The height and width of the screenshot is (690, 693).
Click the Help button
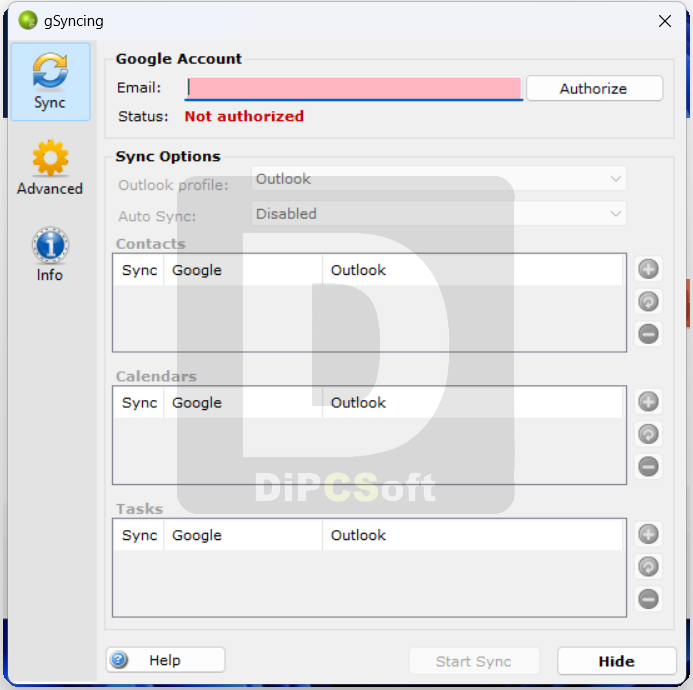pyautogui.click(x=165, y=660)
